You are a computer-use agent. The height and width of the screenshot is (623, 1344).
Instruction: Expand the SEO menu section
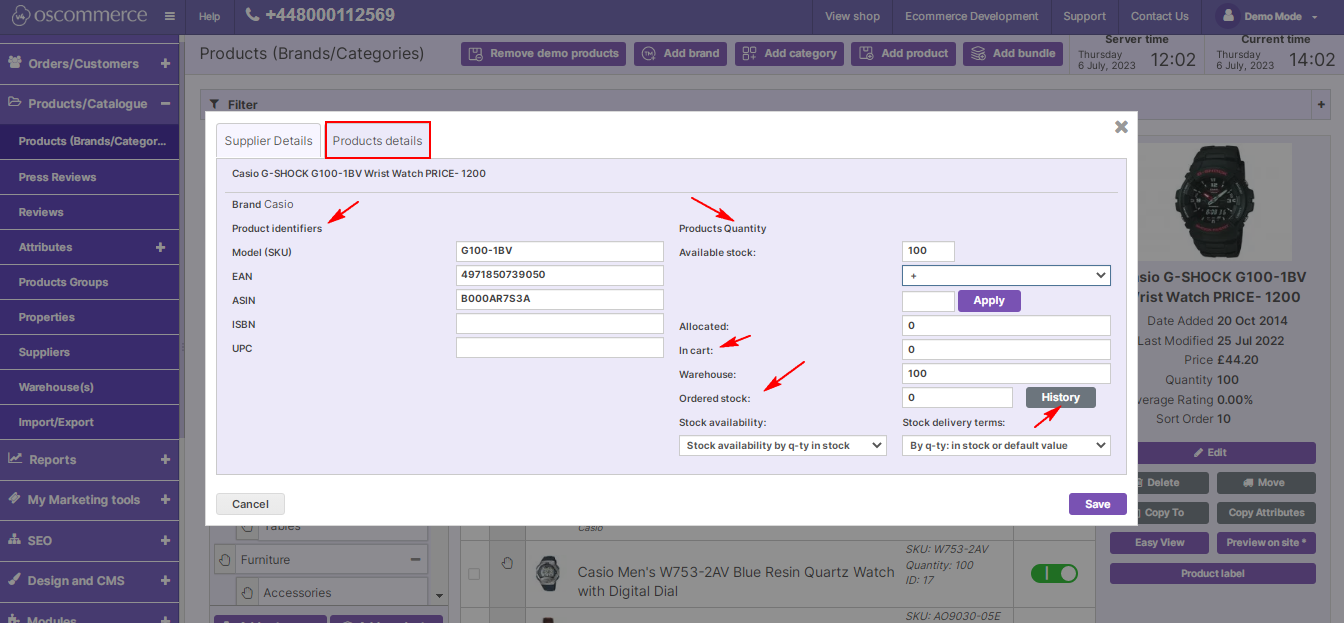(165, 540)
